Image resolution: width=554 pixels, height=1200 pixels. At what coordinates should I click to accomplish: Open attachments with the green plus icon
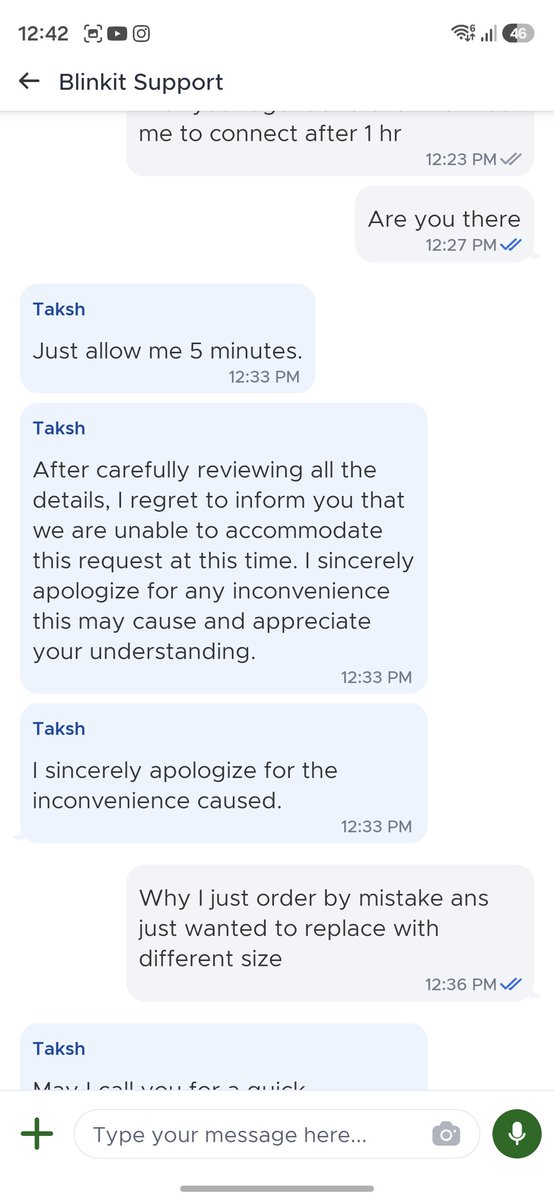37,1134
